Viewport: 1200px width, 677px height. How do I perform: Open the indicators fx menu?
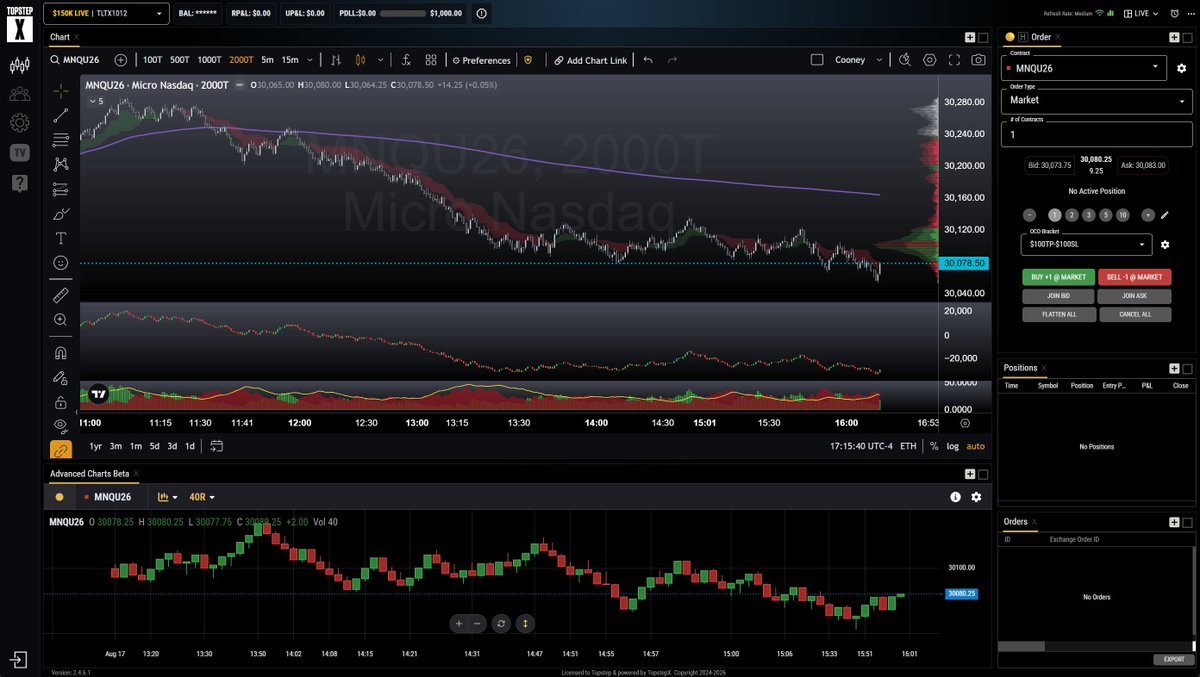coord(406,60)
